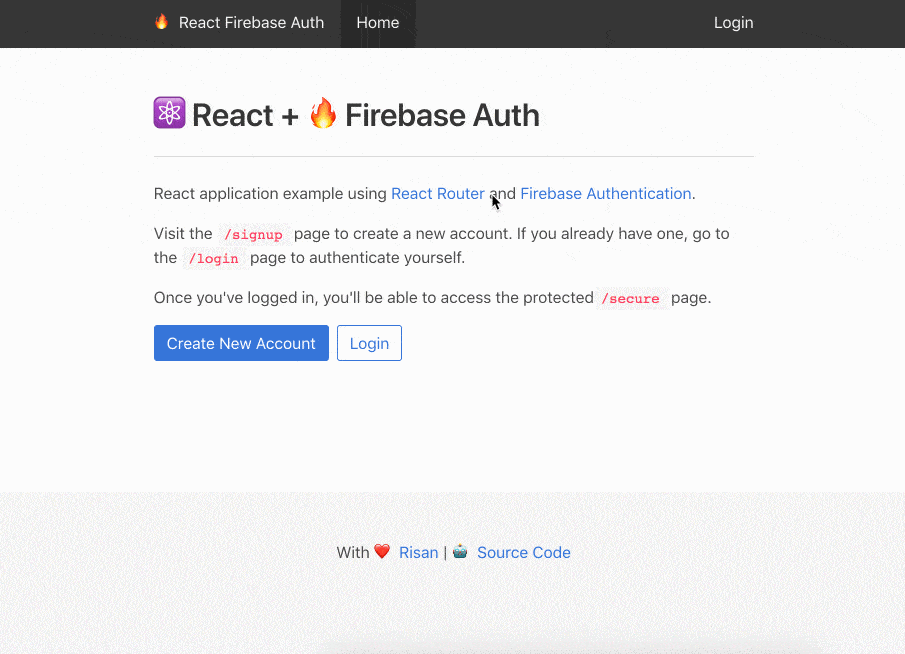Select the Home navbar tab

click(378, 23)
